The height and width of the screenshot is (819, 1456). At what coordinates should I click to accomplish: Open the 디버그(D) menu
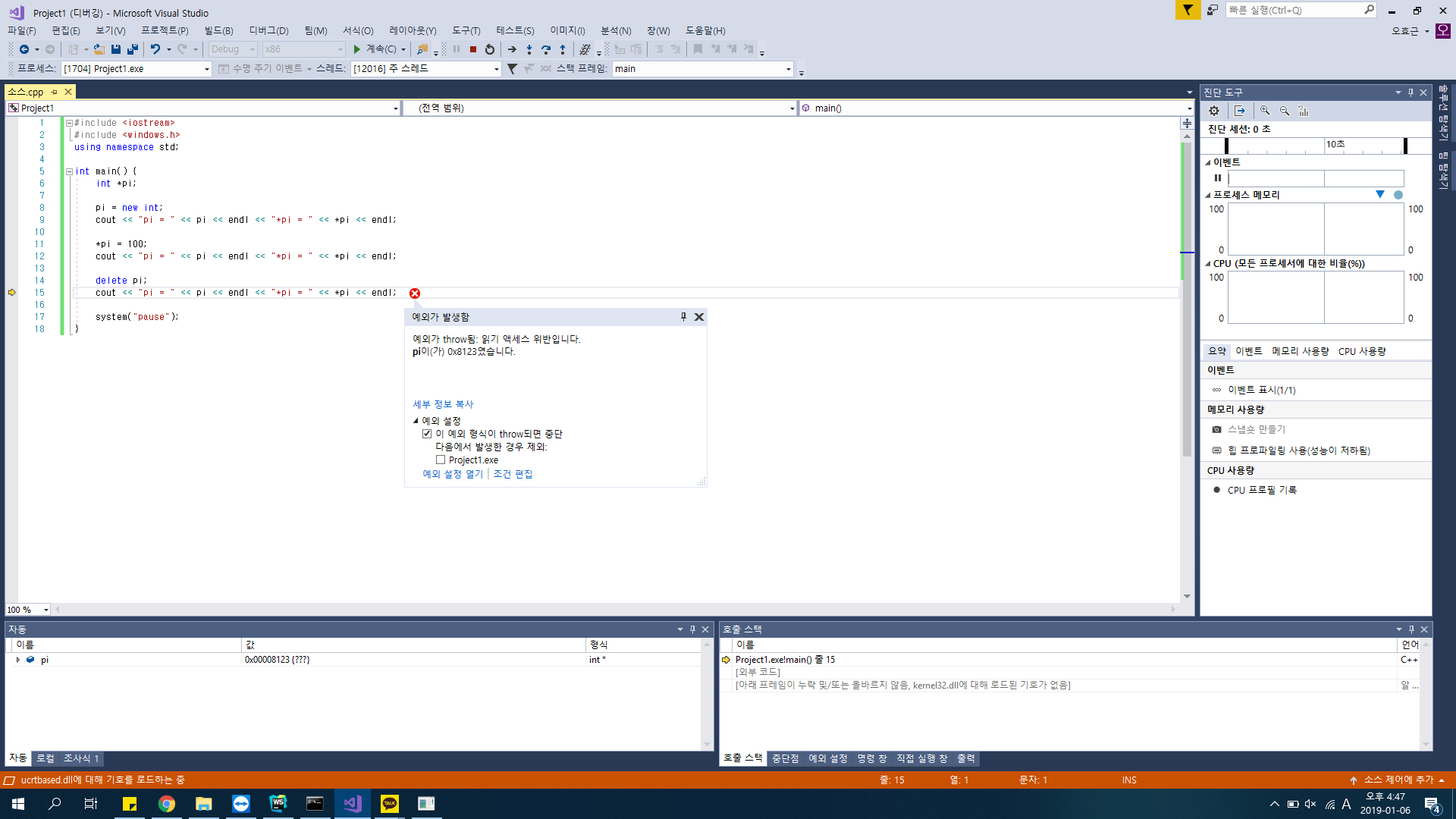coord(268,30)
